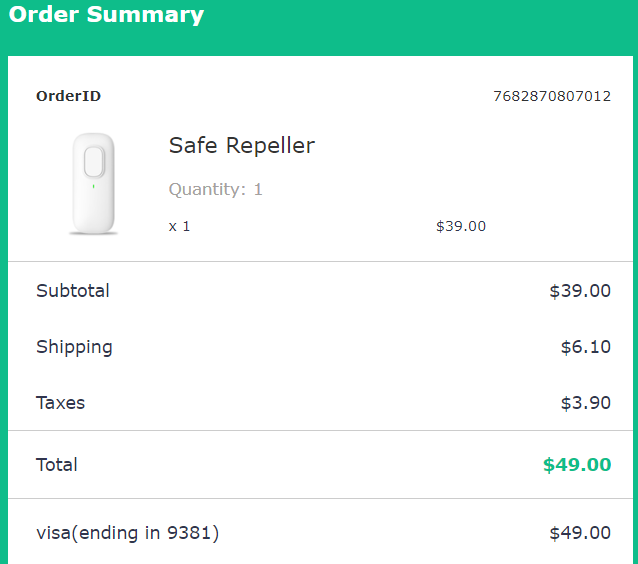
Task: Click the Taxes label
Action: coord(60,403)
